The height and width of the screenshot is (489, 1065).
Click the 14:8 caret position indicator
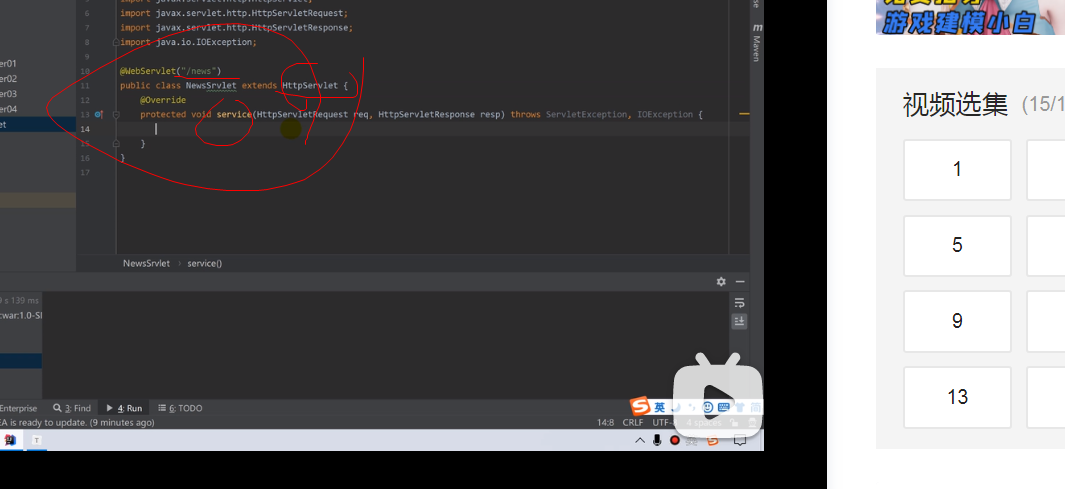(605, 422)
